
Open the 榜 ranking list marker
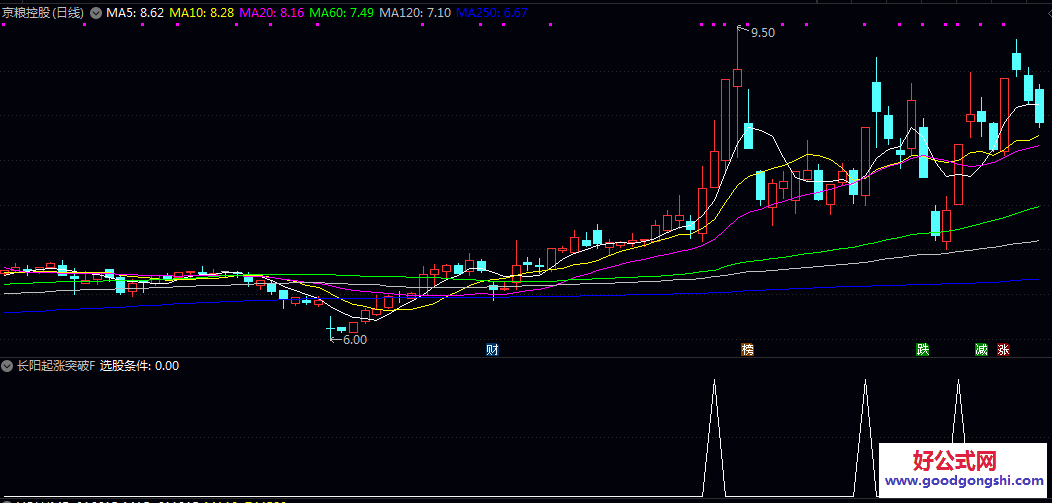[x=747, y=349]
